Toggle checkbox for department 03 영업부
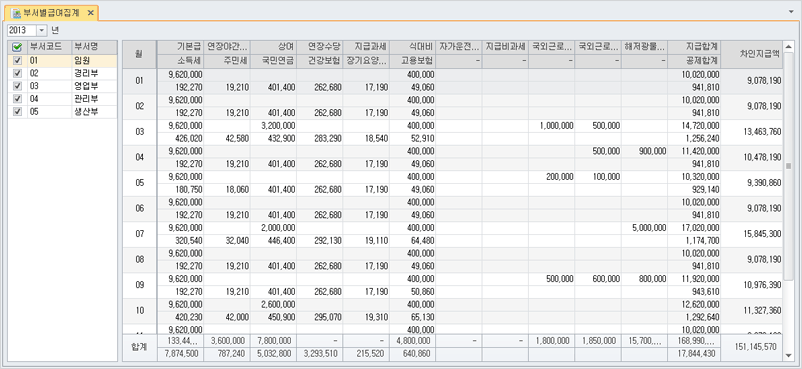 pyautogui.click(x=17, y=86)
